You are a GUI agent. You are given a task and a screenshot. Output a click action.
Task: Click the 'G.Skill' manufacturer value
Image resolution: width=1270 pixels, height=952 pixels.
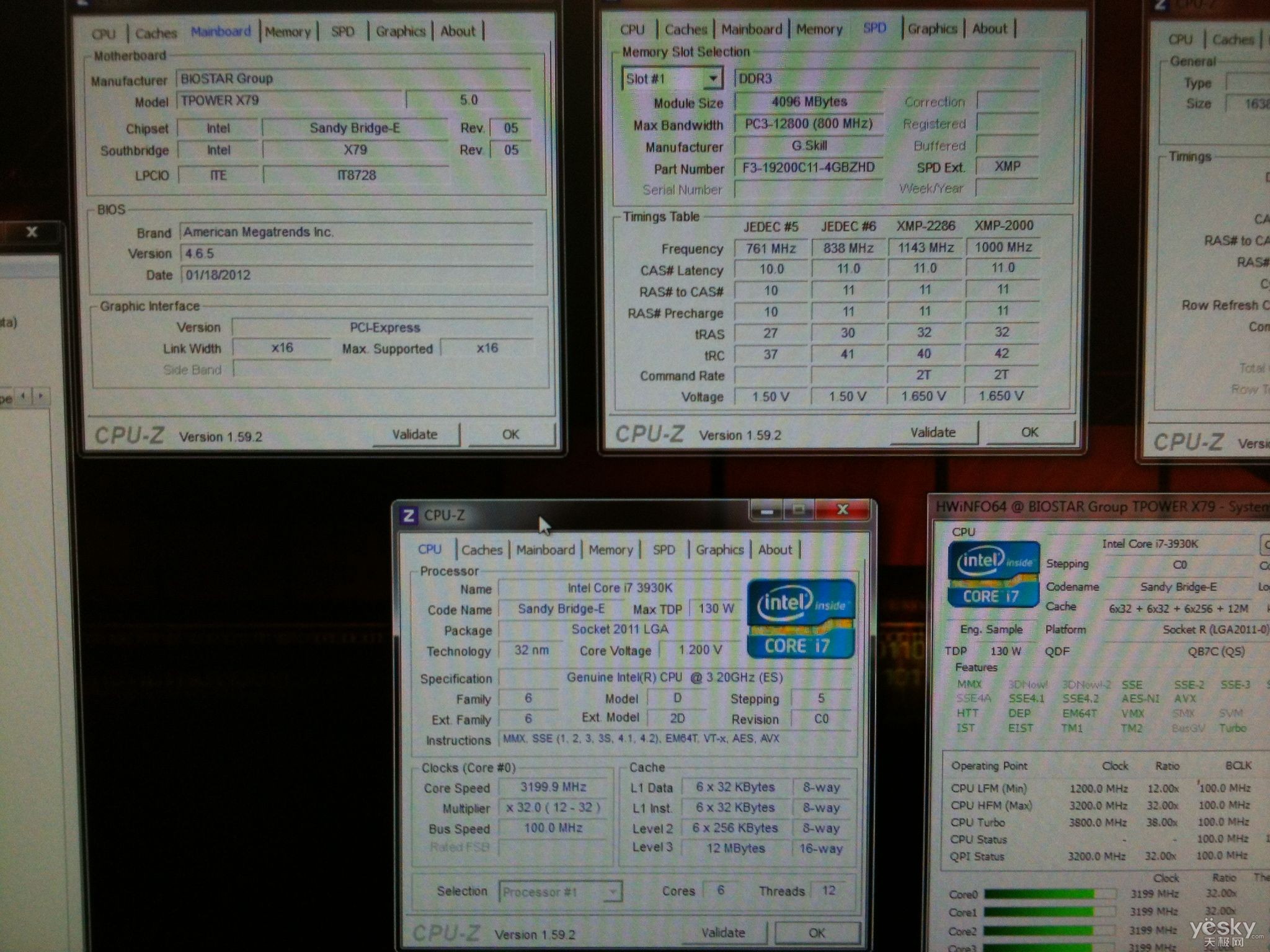point(809,146)
